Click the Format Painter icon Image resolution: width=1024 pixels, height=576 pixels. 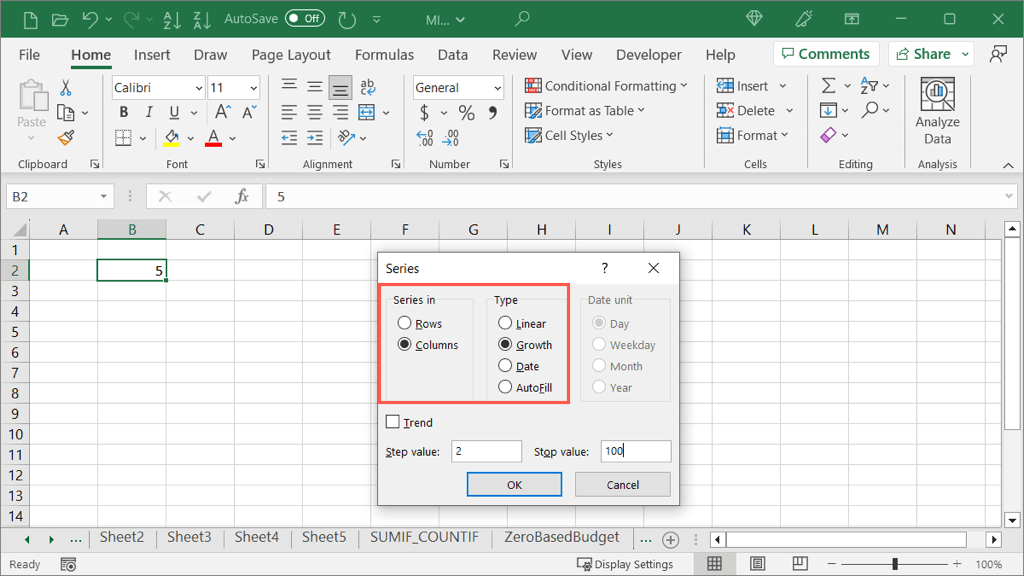click(x=66, y=137)
